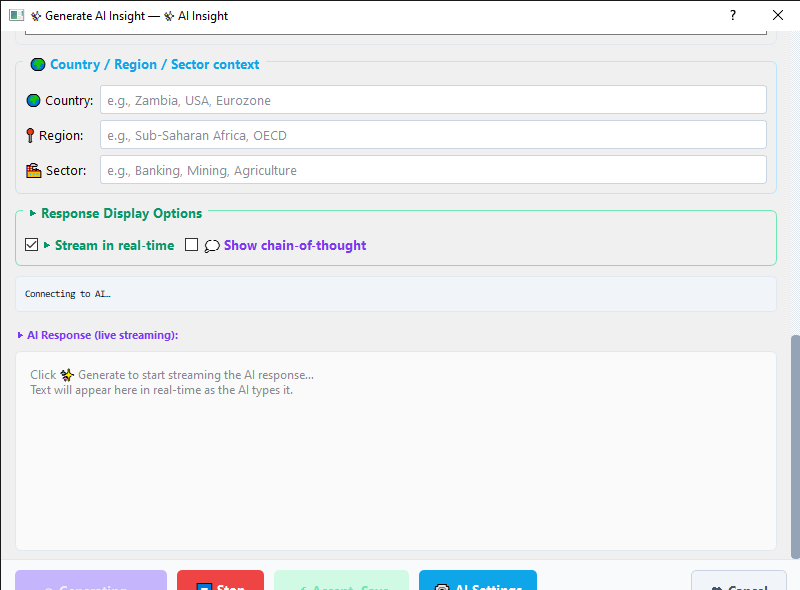Image resolution: width=800 pixels, height=590 pixels.
Task: Click the factory icon next to Sector
Action: click(x=34, y=170)
